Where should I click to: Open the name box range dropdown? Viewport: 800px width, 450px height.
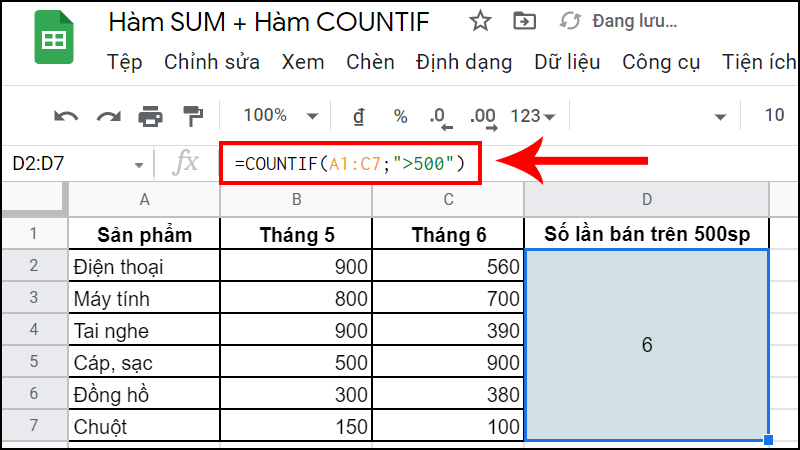[x=137, y=162]
